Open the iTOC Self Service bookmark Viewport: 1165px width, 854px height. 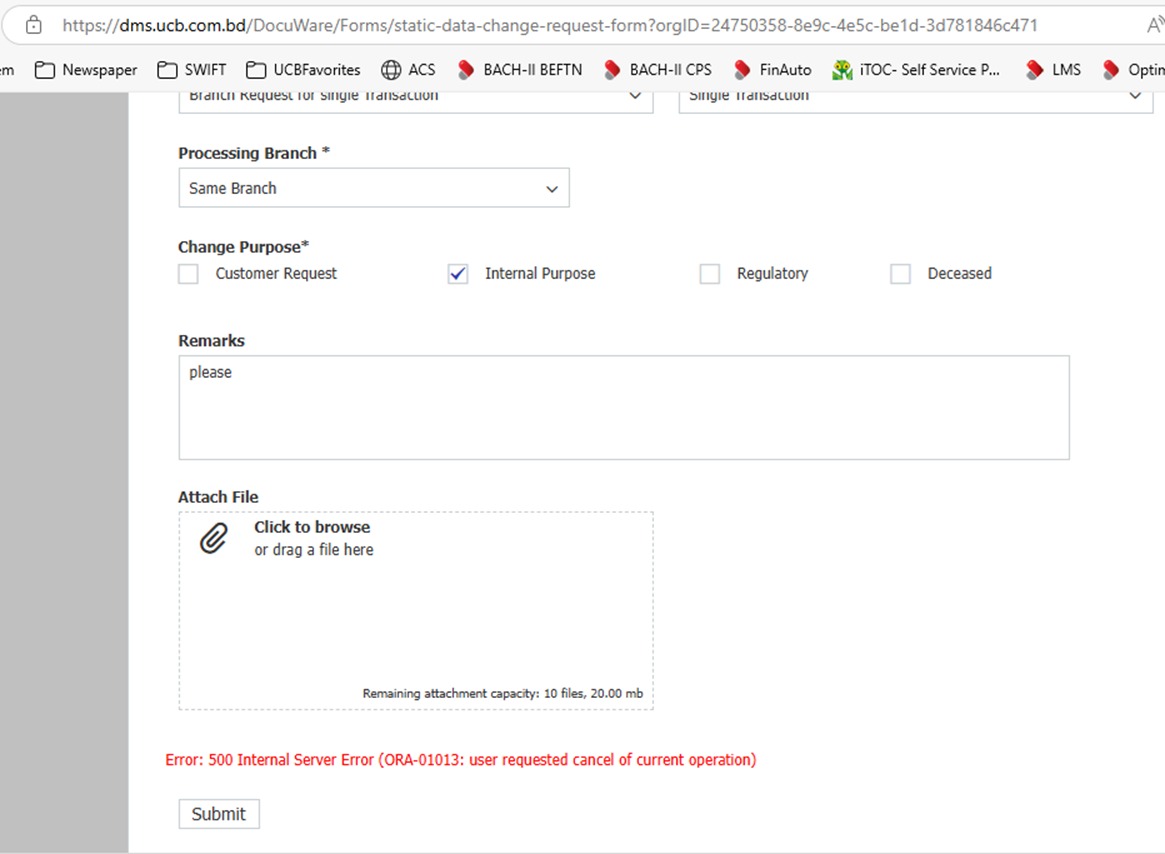click(917, 70)
